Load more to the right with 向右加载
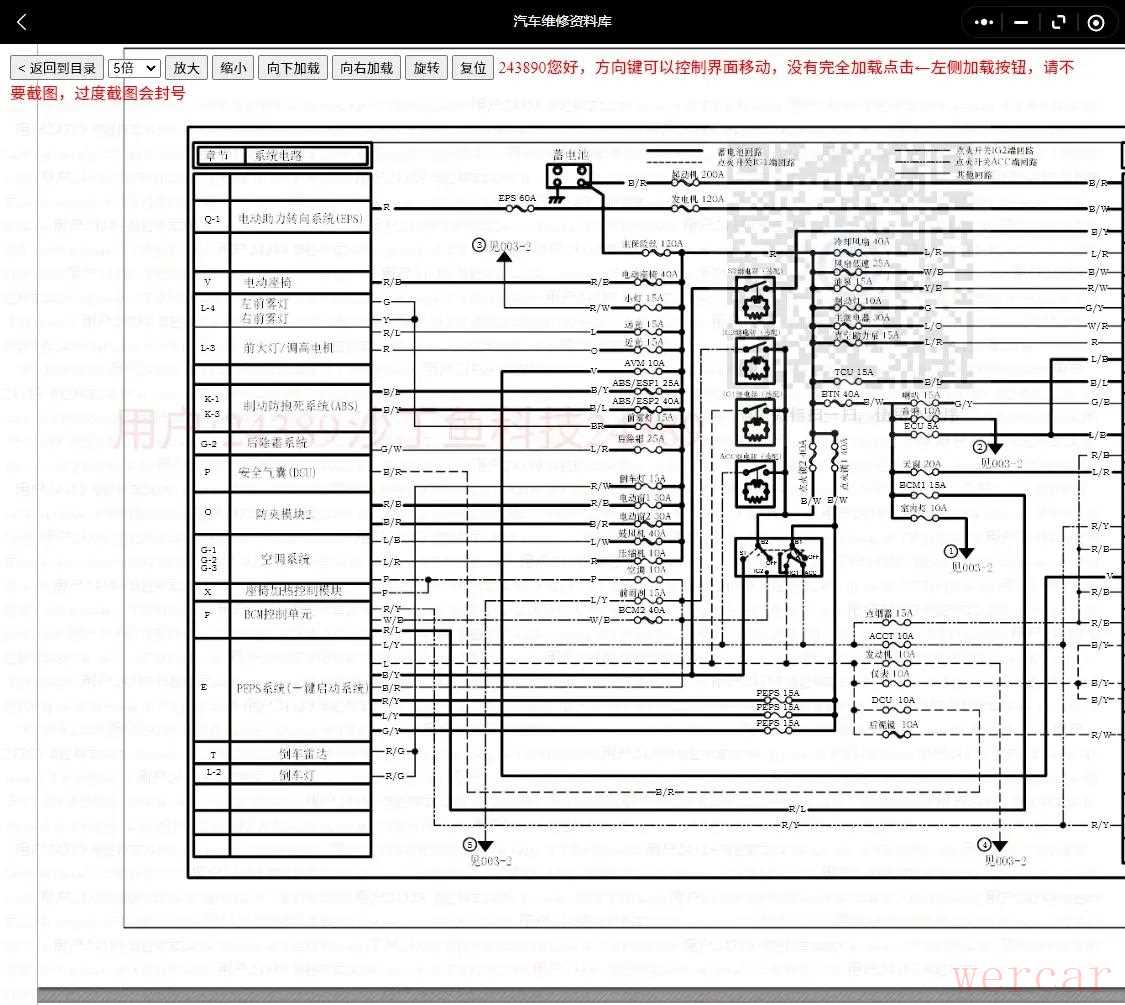This screenshot has width=1125, height=1005. pos(366,68)
